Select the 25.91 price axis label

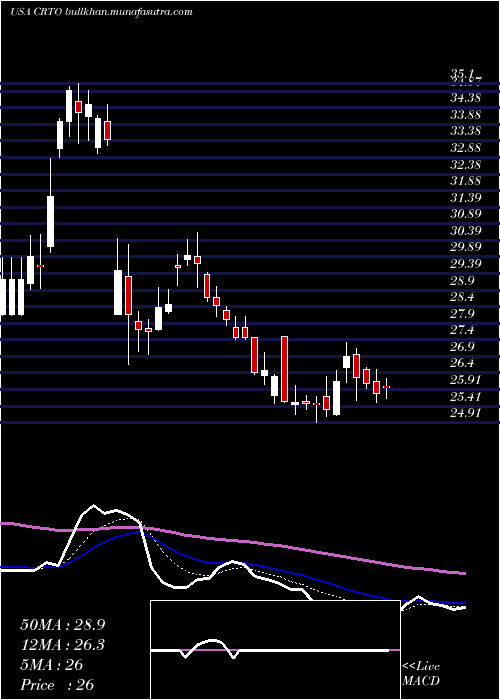(465, 380)
